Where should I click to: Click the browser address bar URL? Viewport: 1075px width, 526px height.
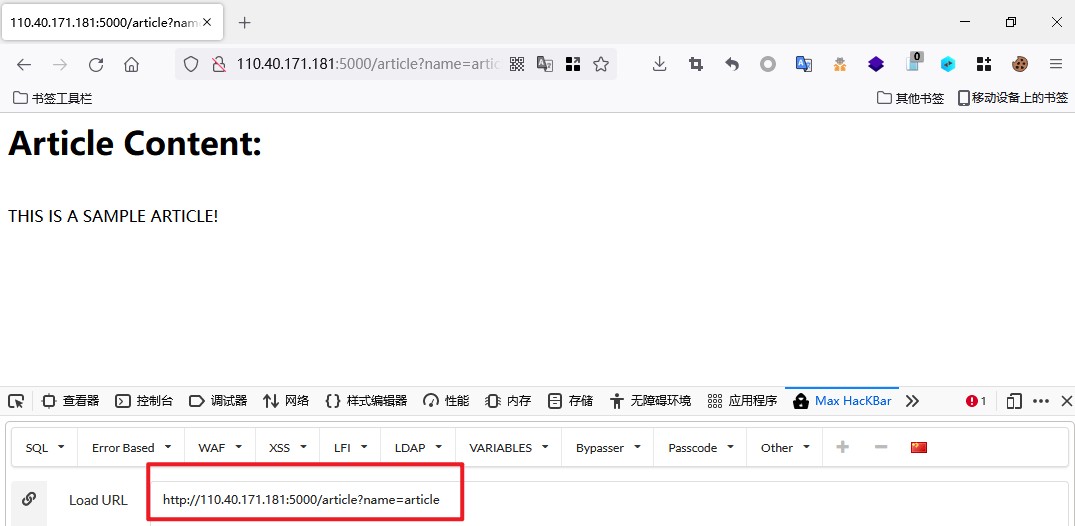click(368, 64)
